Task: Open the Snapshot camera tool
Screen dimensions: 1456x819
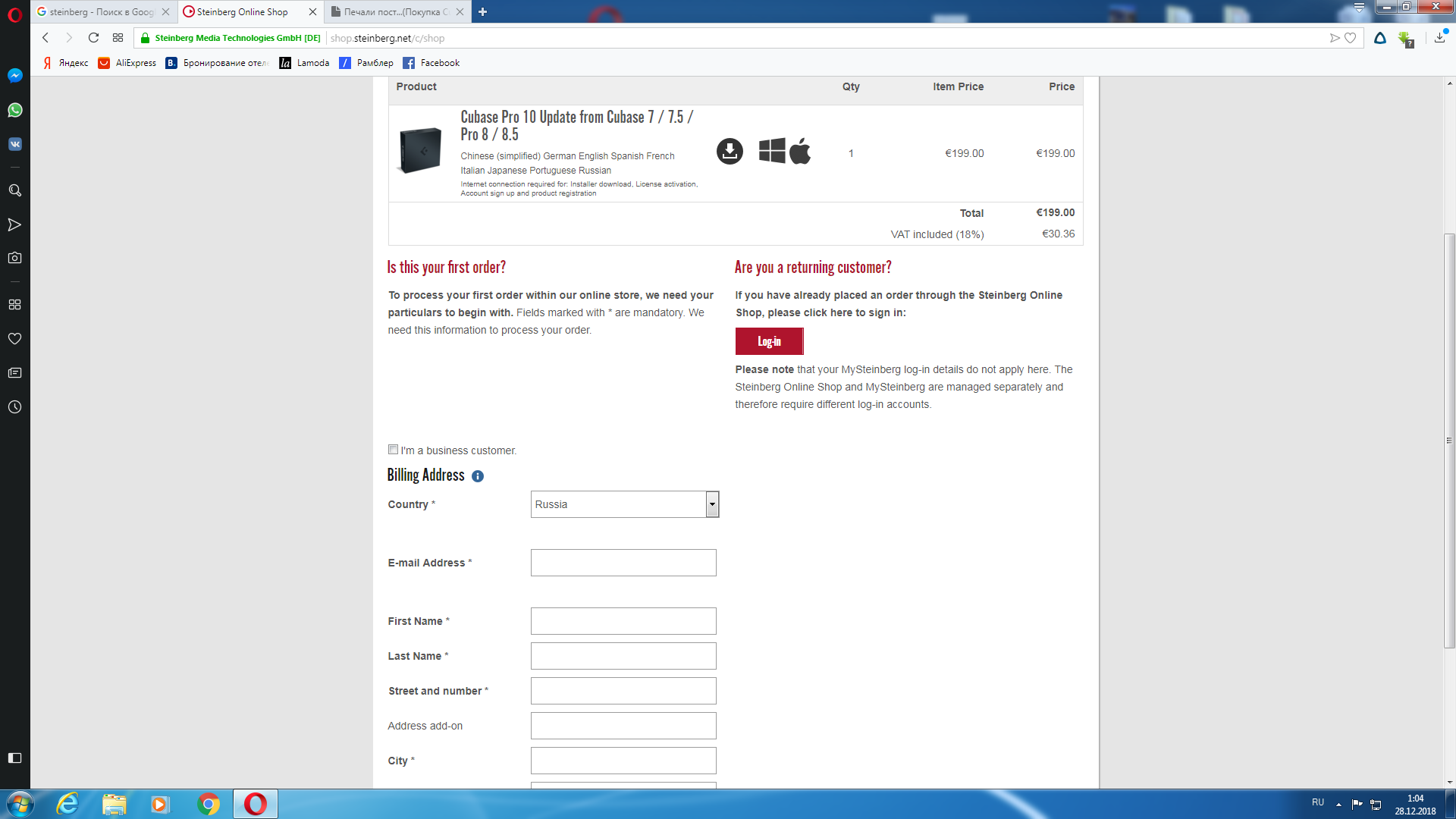Action: pos(14,258)
